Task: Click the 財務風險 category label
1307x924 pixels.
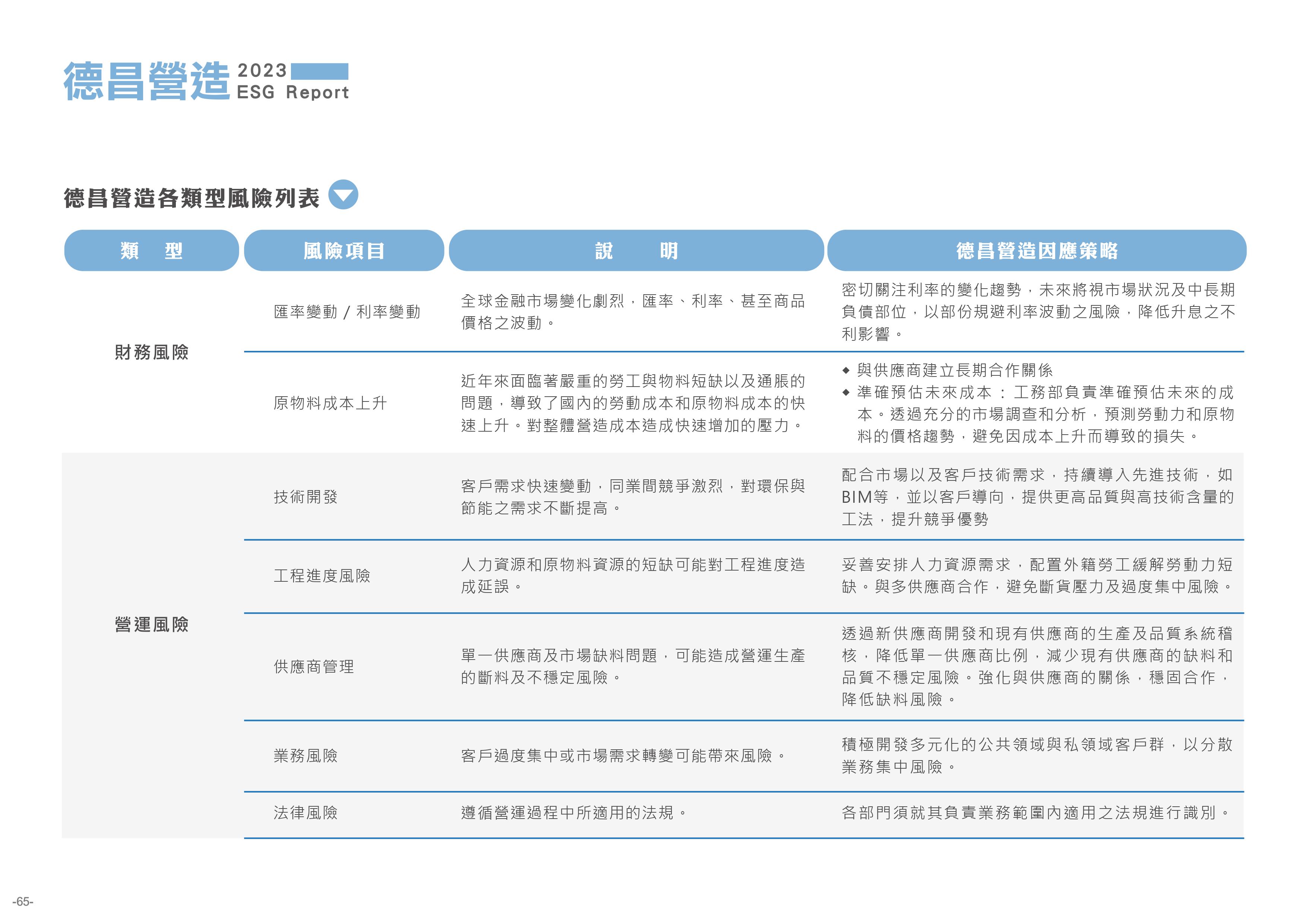Action: coord(151,352)
